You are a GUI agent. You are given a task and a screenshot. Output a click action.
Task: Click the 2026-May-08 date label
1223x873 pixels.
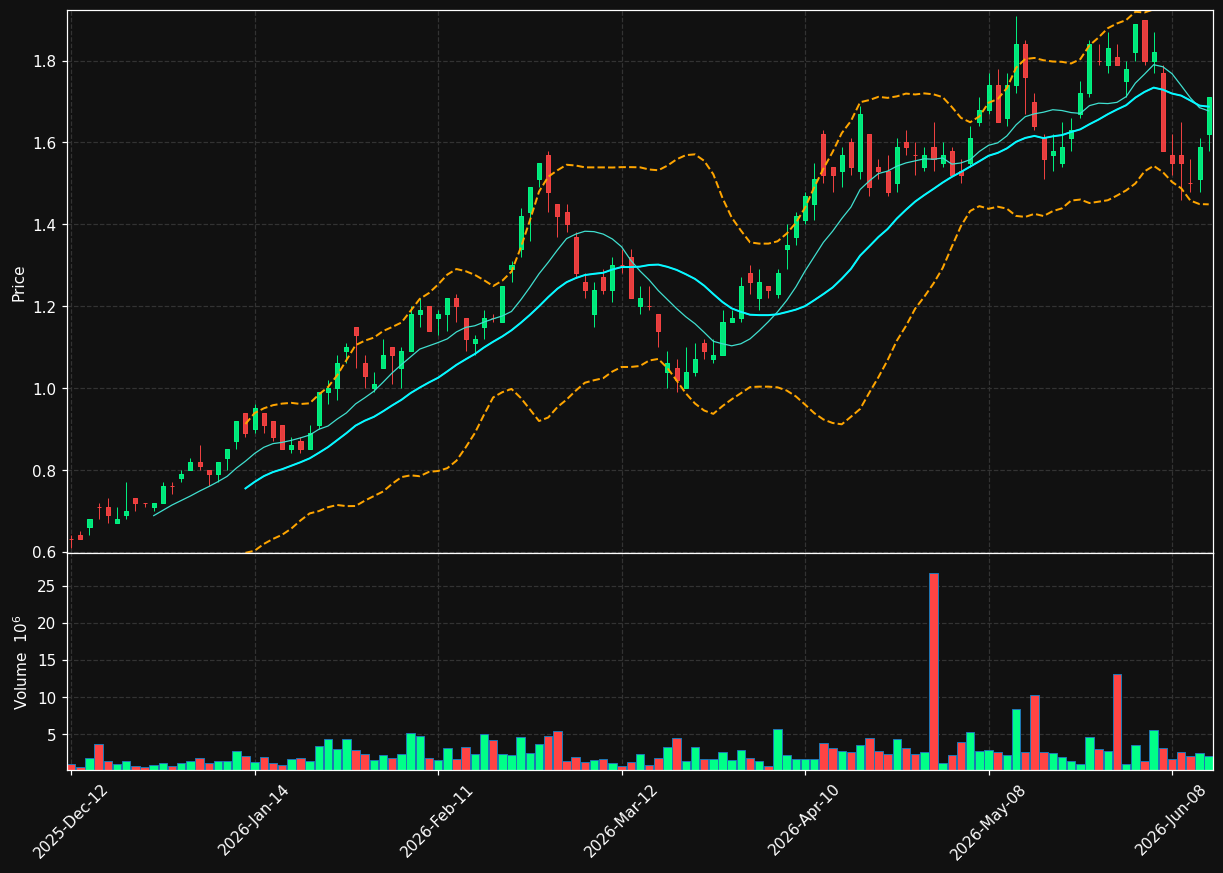988,821
